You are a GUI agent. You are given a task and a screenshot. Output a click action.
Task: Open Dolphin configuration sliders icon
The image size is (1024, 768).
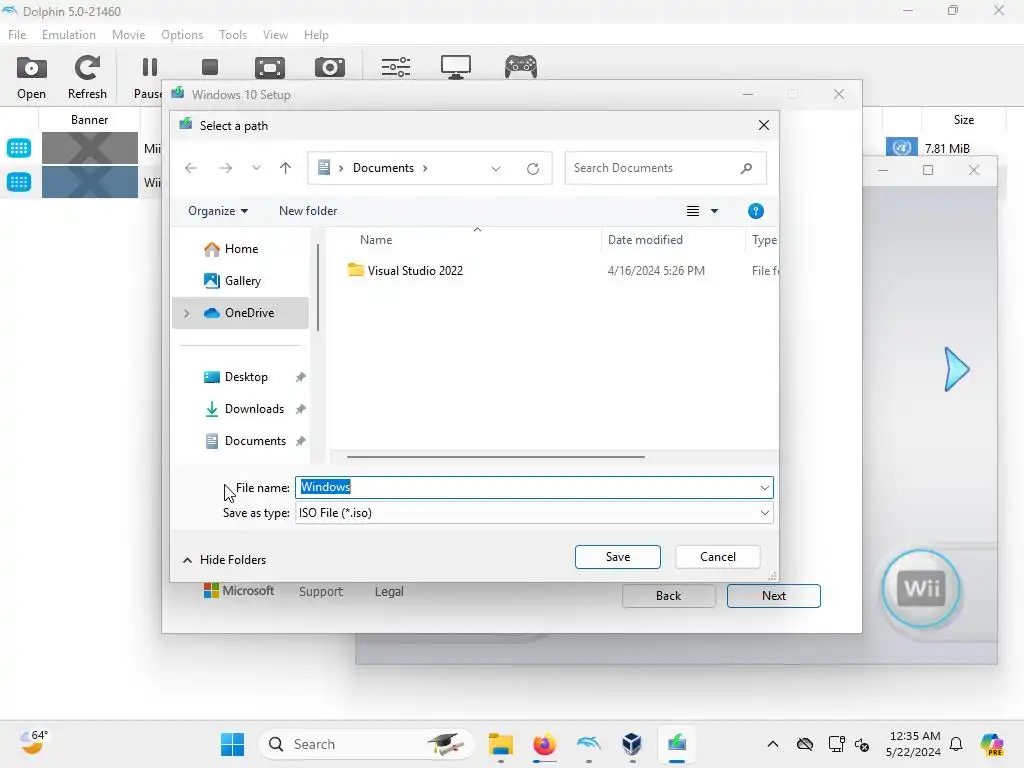coord(396,67)
